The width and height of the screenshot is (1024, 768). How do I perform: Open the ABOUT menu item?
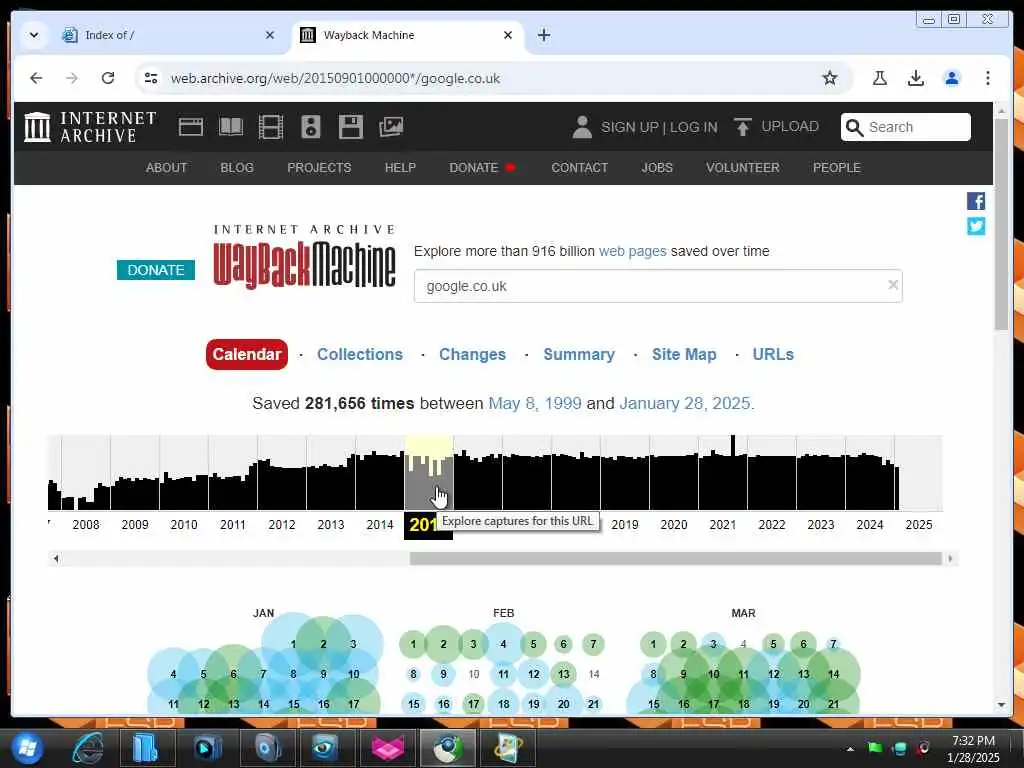click(167, 168)
